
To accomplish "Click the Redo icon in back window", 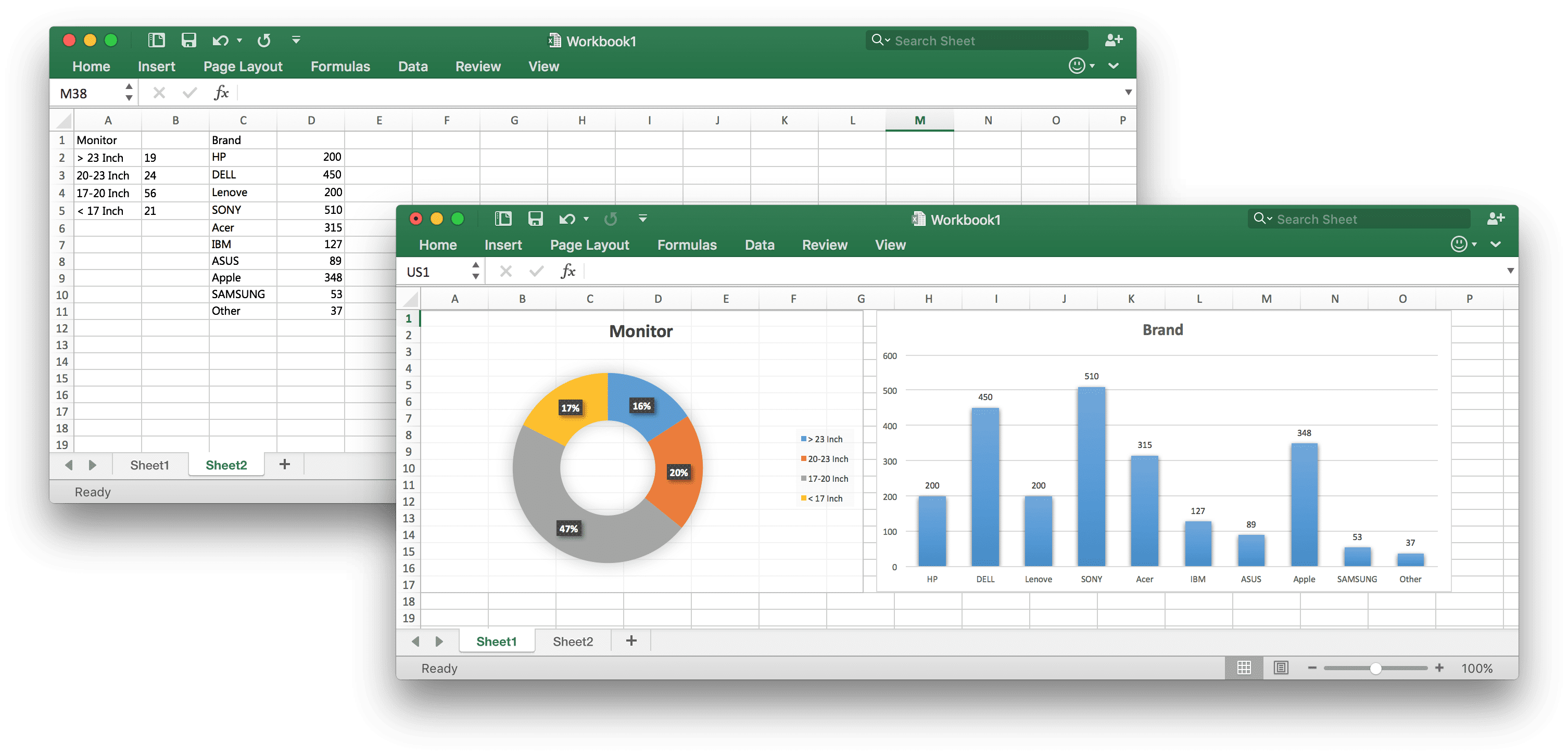I will tap(263, 41).
